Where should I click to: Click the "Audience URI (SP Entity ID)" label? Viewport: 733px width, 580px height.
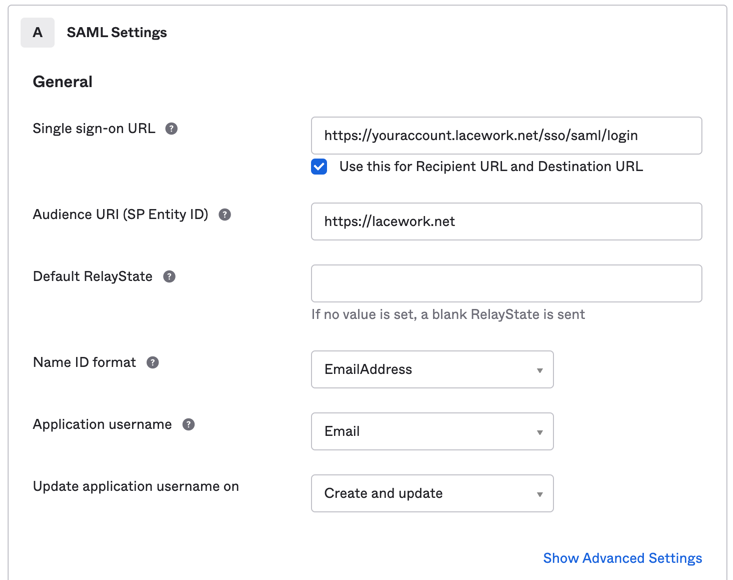(120, 215)
